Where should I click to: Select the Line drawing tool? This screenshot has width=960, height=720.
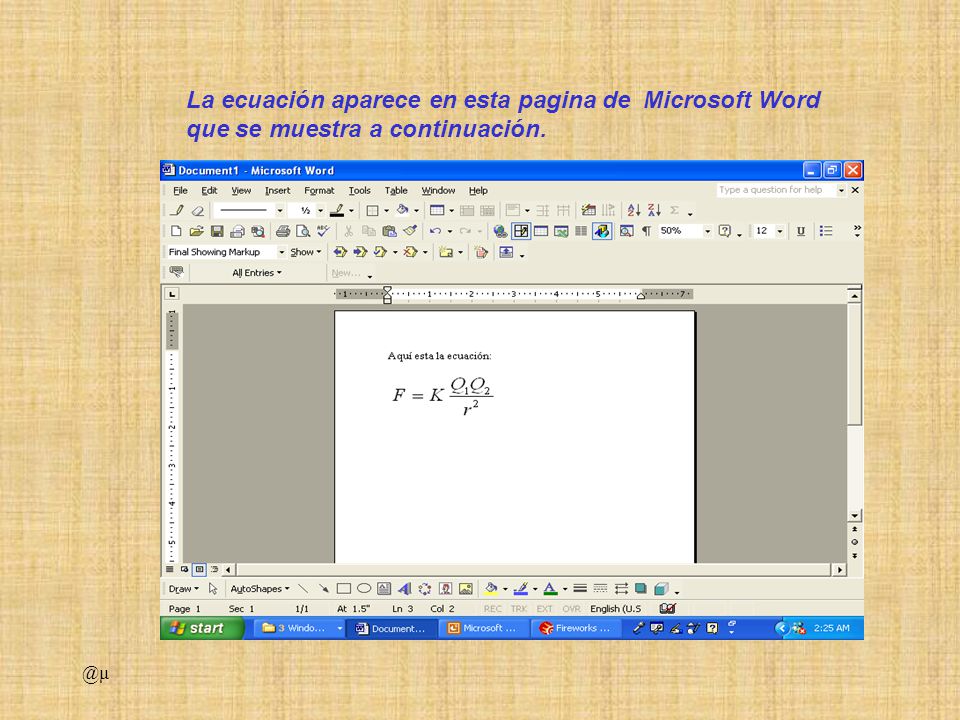(x=303, y=588)
